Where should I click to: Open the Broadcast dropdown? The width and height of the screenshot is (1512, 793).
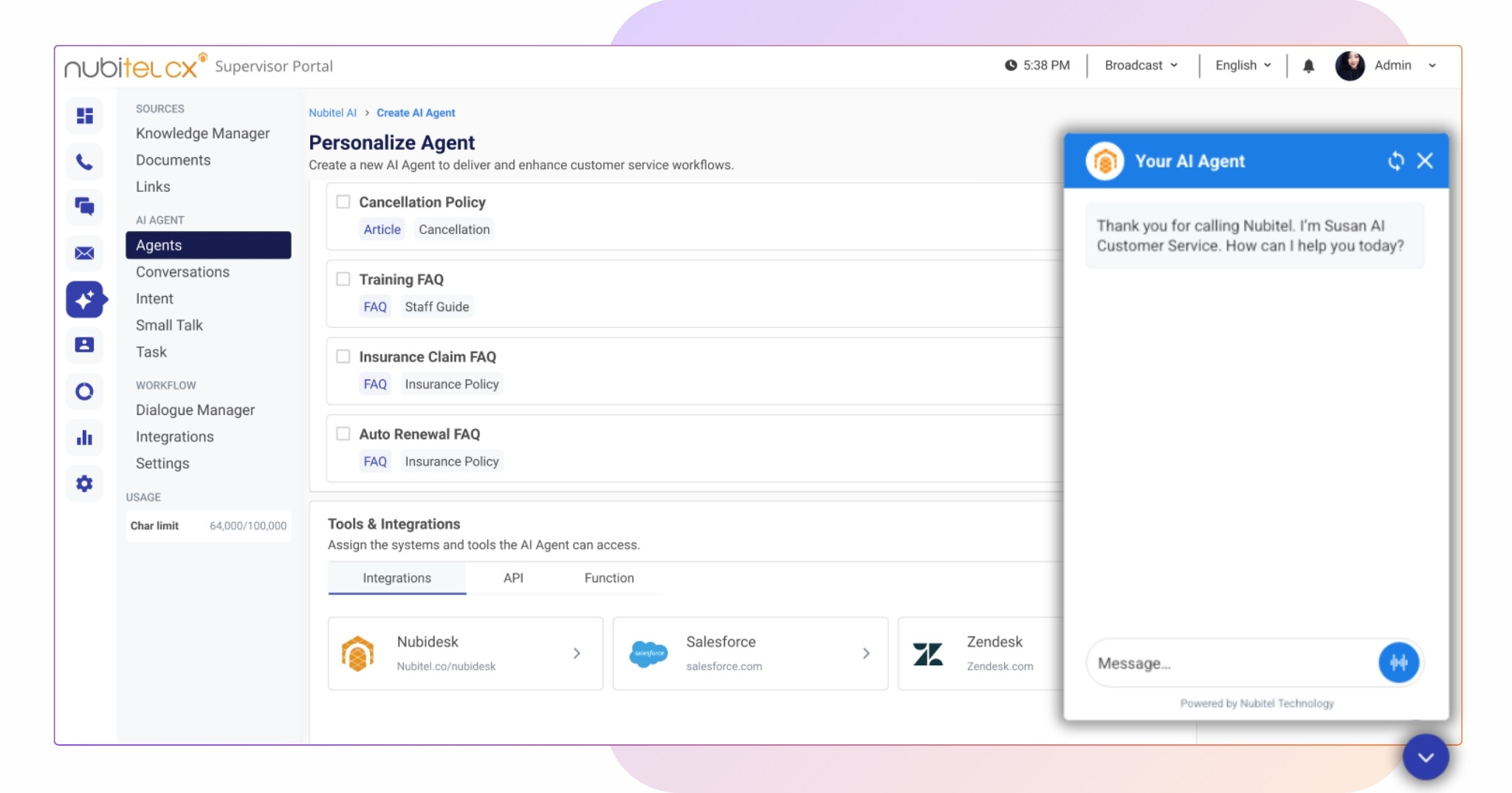click(1141, 66)
